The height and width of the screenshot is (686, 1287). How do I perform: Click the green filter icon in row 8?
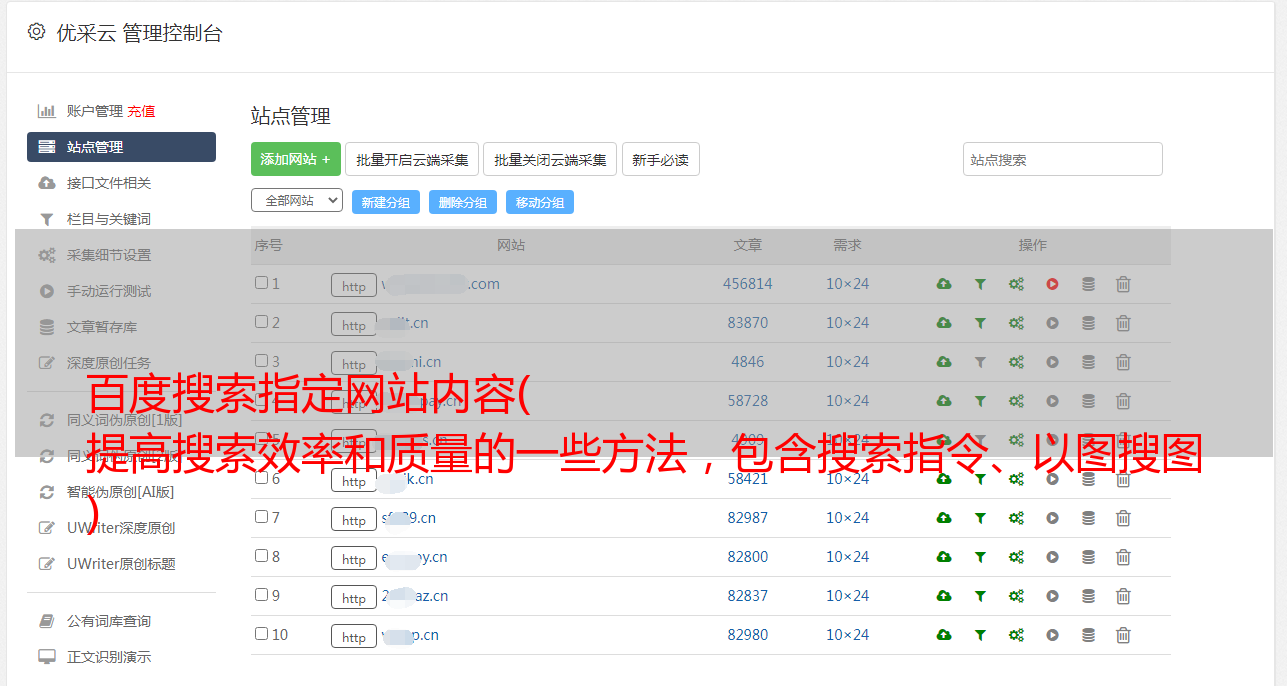[980, 557]
